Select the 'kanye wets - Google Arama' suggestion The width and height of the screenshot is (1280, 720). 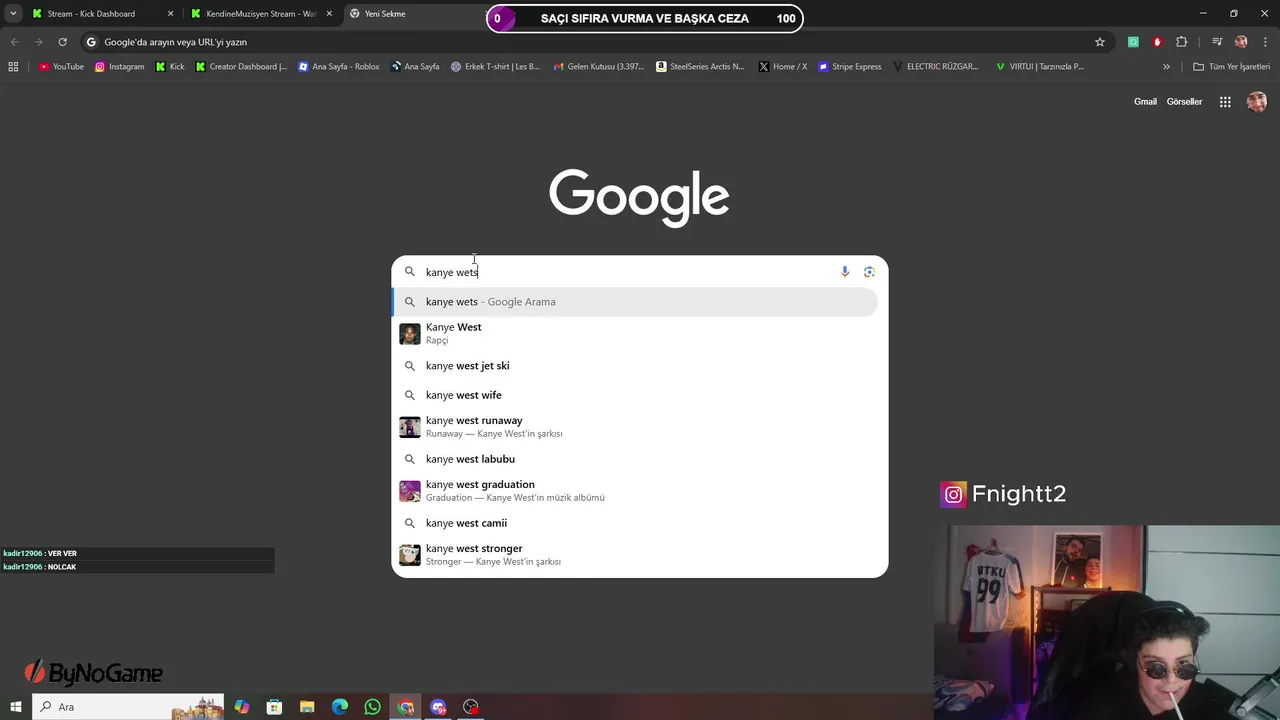(x=635, y=302)
